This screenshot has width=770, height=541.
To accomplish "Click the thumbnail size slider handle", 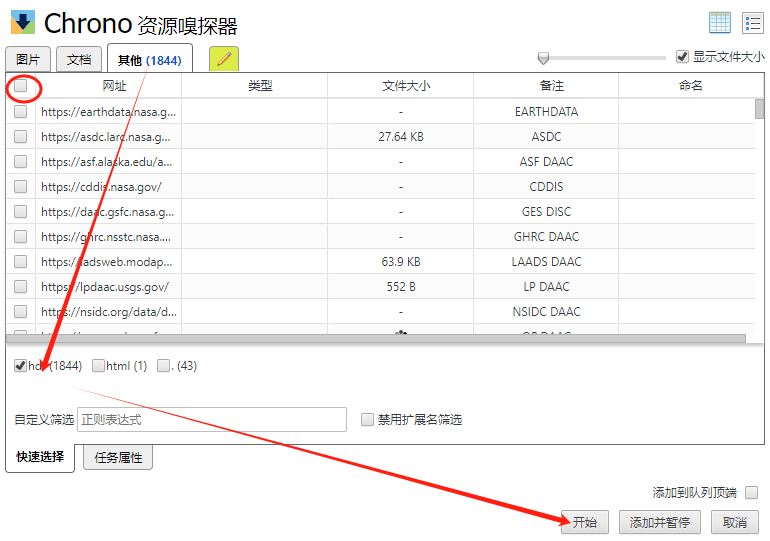I will click(543, 58).
